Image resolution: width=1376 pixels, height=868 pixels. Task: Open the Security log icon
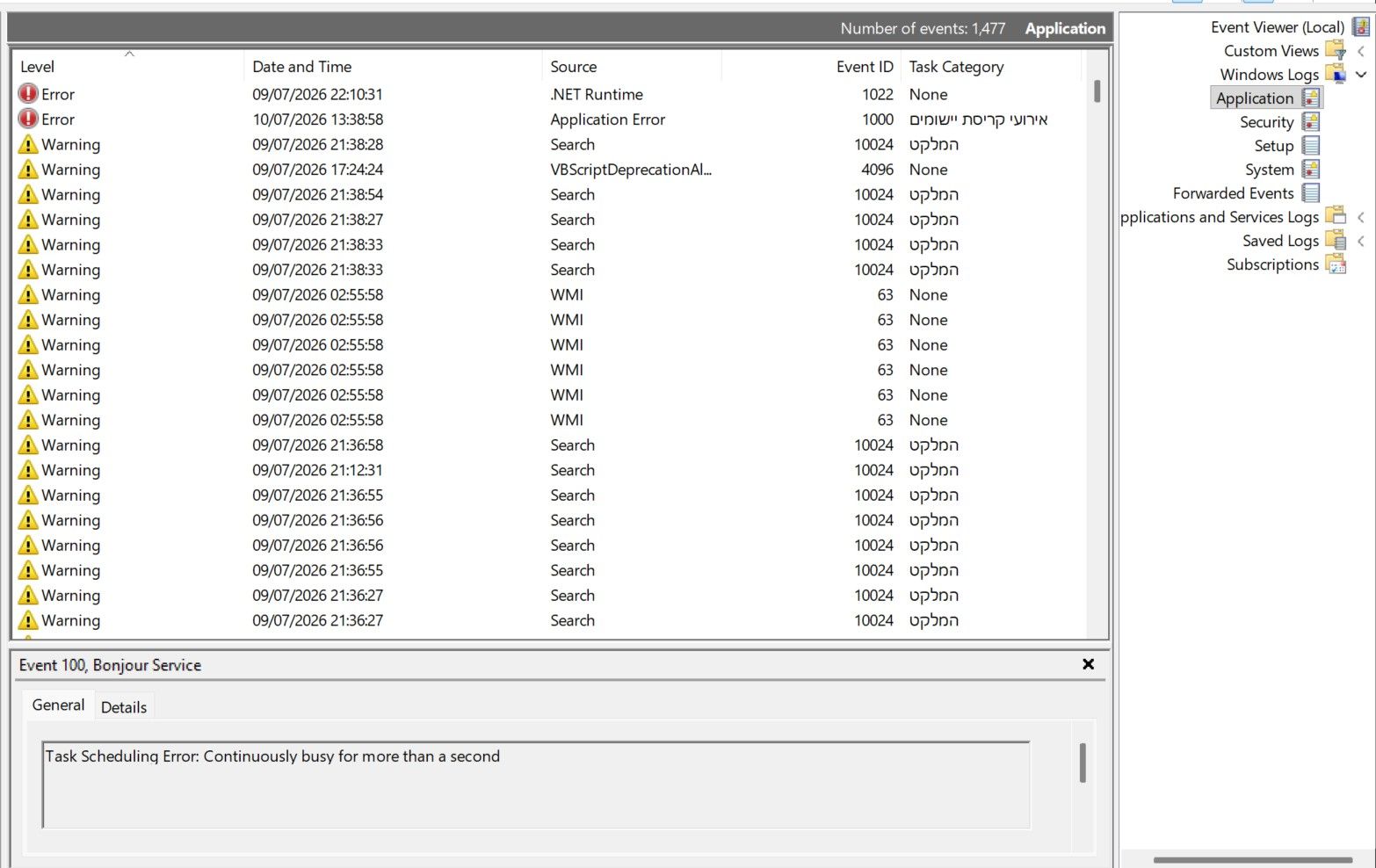tap(1310, 122)
